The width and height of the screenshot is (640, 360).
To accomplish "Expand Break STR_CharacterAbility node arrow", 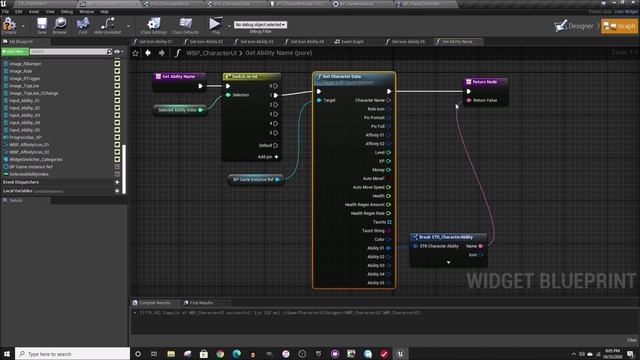I will click(448, 262).
